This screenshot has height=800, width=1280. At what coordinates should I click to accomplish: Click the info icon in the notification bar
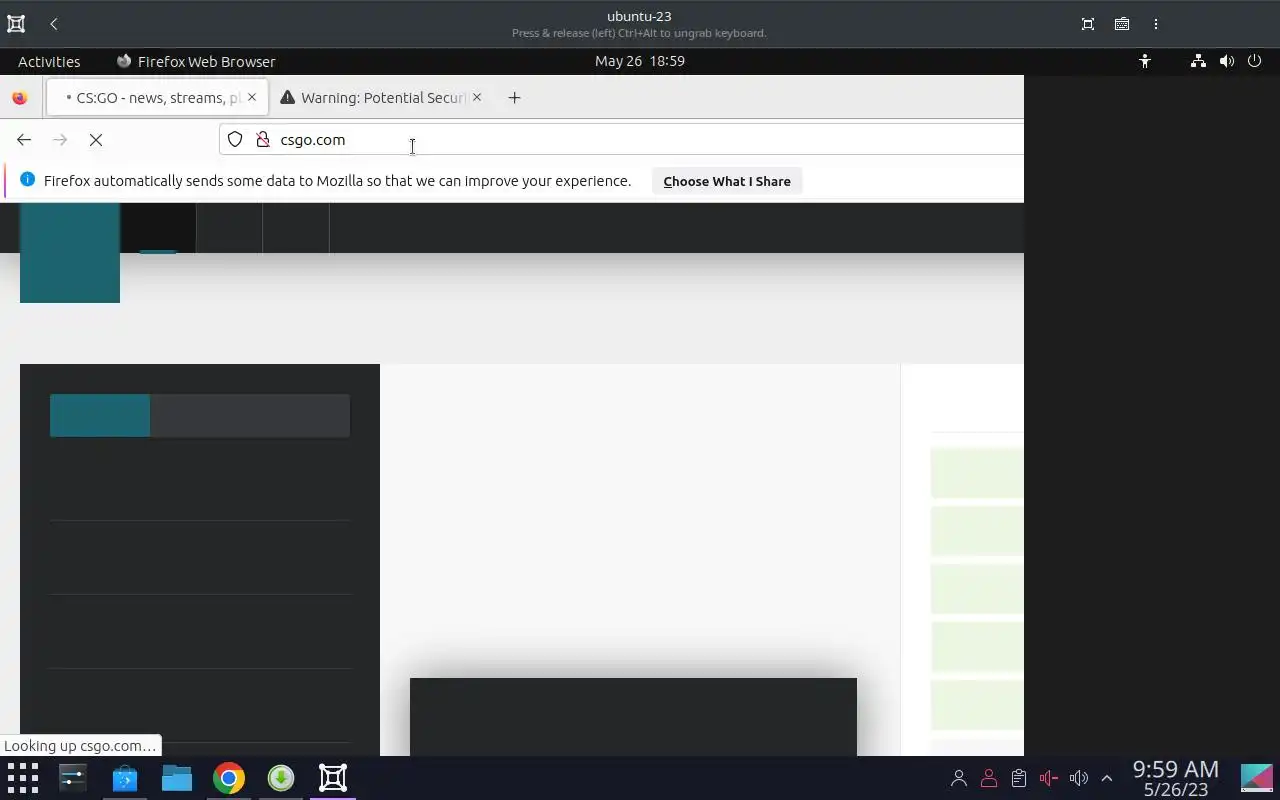pyautogui.click(x=27, y=180)
